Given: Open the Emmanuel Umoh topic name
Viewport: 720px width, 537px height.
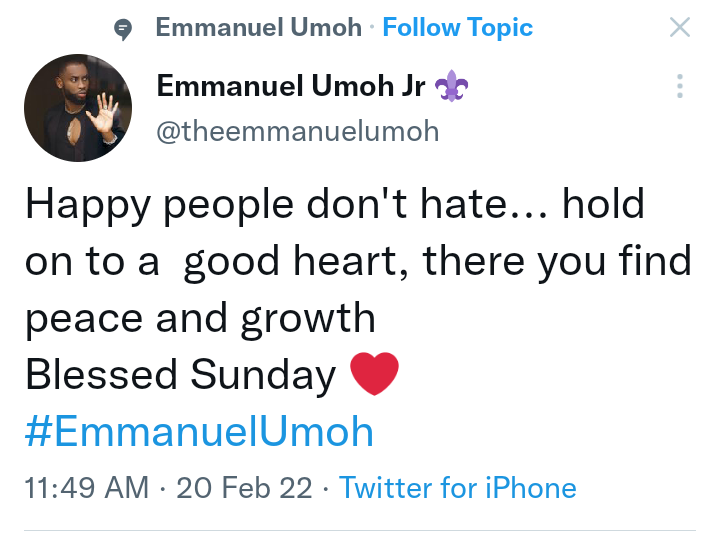Looking at the screenshot, I should click(x=259, y=28).
